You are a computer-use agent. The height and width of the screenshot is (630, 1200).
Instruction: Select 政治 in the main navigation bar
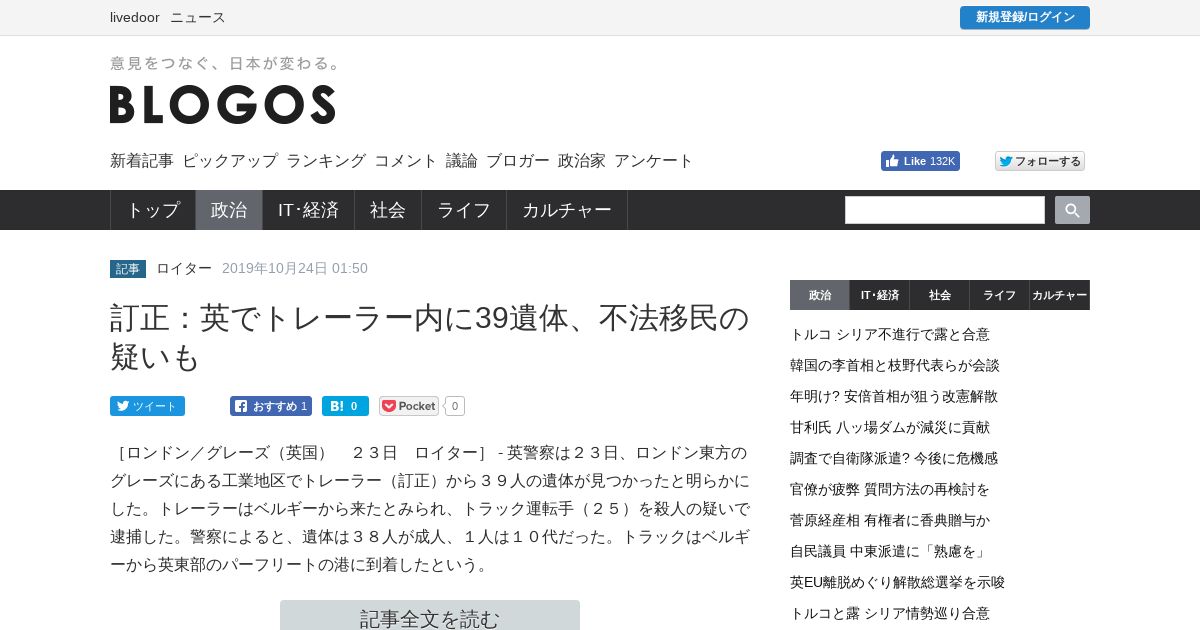coord(229,210)
